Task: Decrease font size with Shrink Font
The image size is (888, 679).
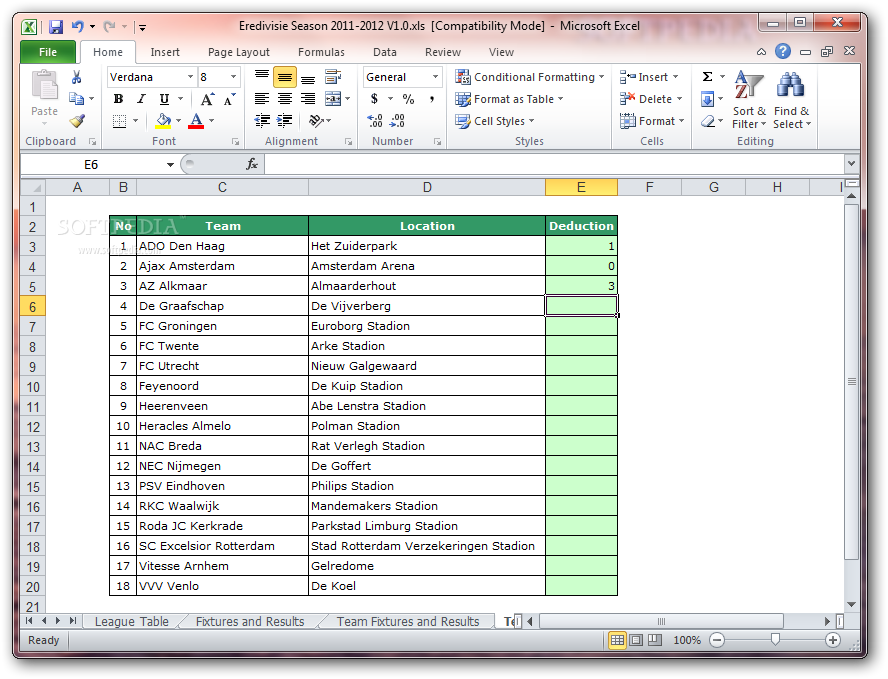Action: click(229, 99)
